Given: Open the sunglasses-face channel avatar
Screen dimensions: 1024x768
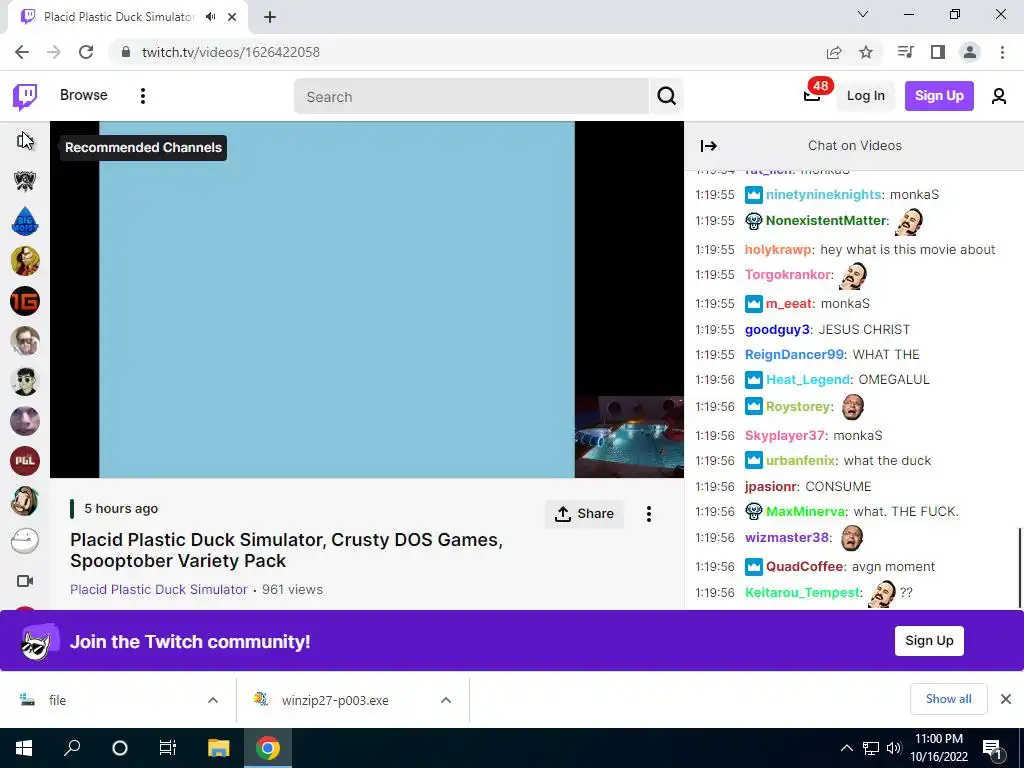Looking at the screenshot, I should point(25,381).
